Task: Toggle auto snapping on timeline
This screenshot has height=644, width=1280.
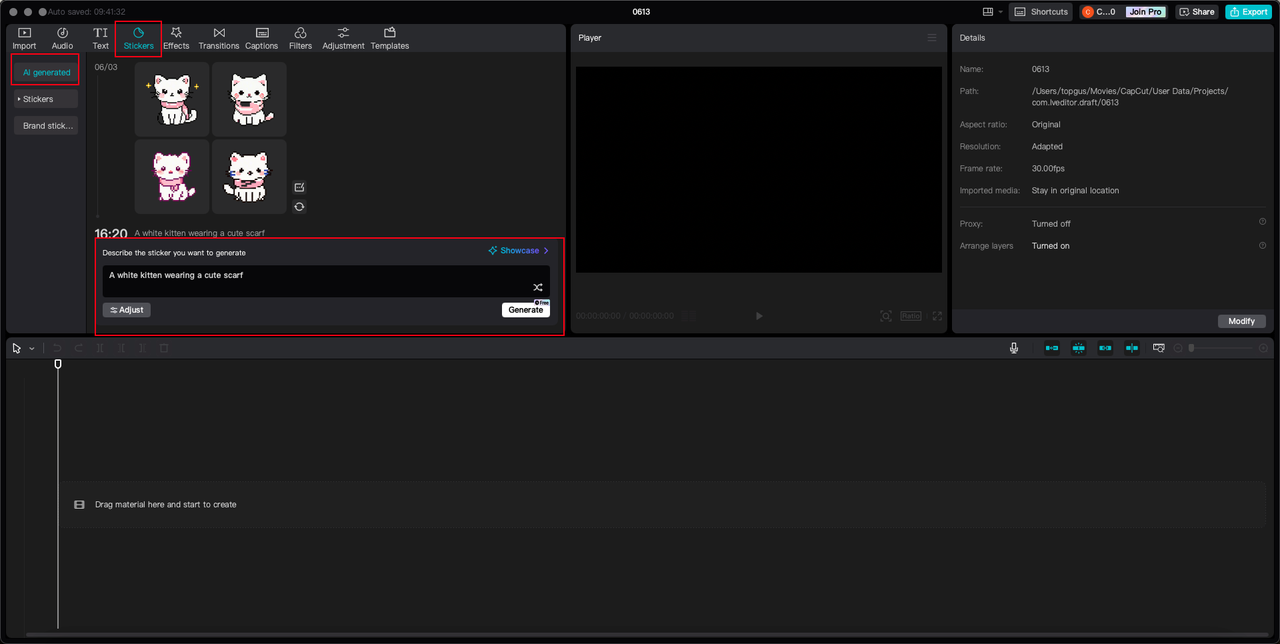Action: tap(1079, 348)
